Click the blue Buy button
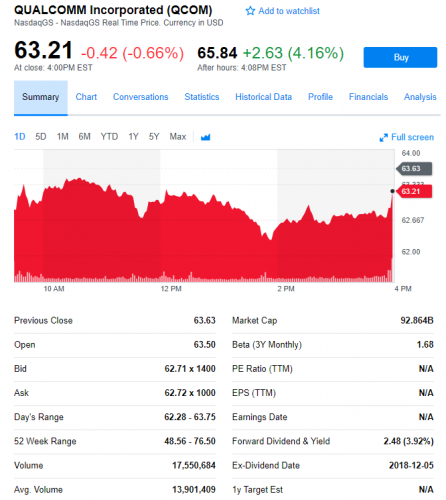 click(400, 57)
